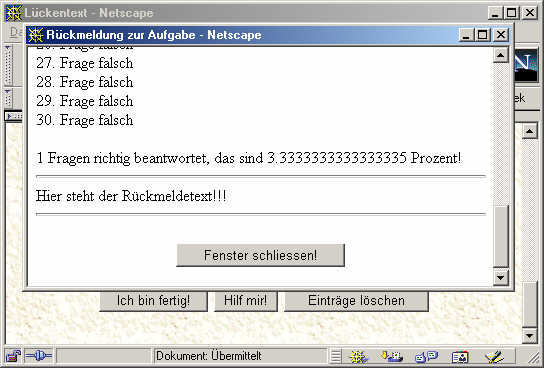Image resolution: width=544 pixels, height=368 pixels.
Task: Click Netscape icon in Rückmeldung title bar
Action: click(35, 35)
